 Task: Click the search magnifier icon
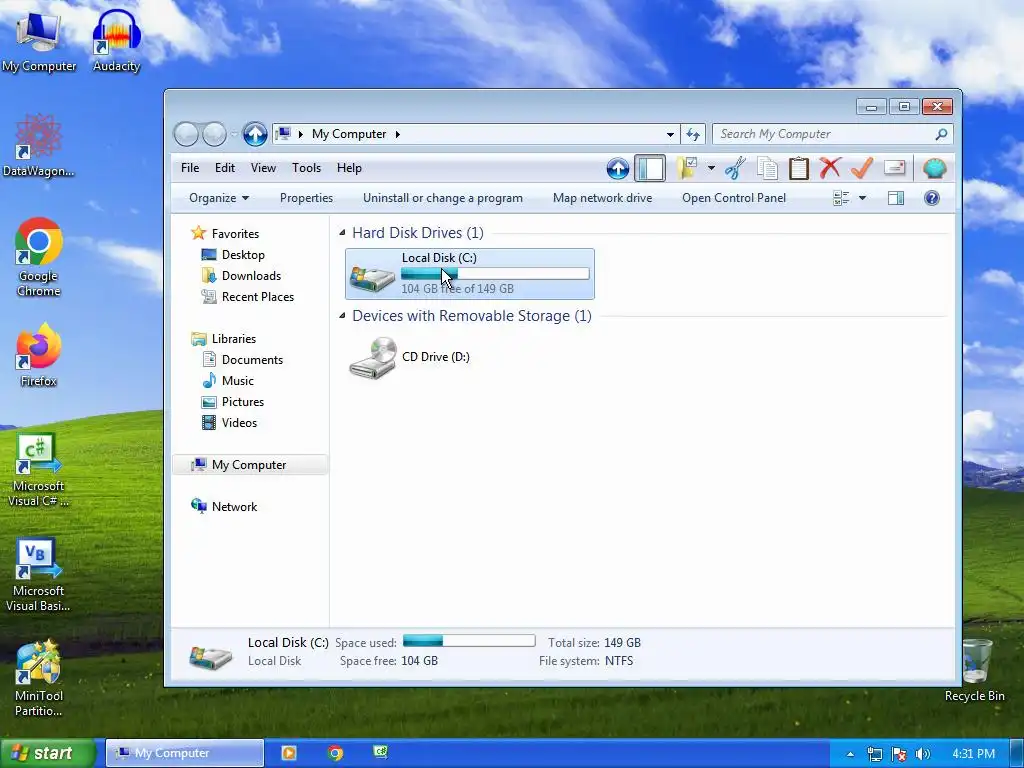pos(941,134)
